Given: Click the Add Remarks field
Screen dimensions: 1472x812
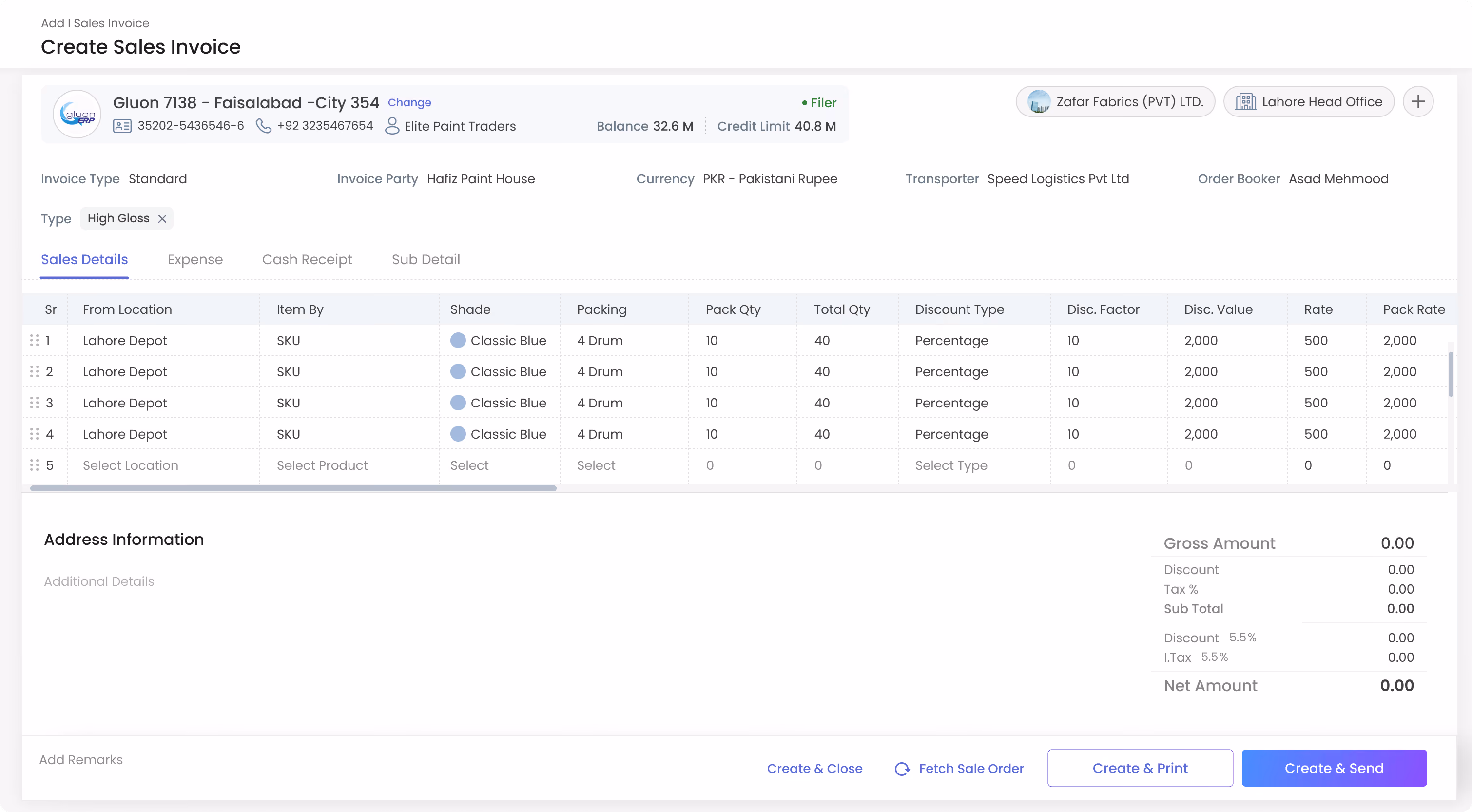Looking at the screenshot, I should pos(81,760).
